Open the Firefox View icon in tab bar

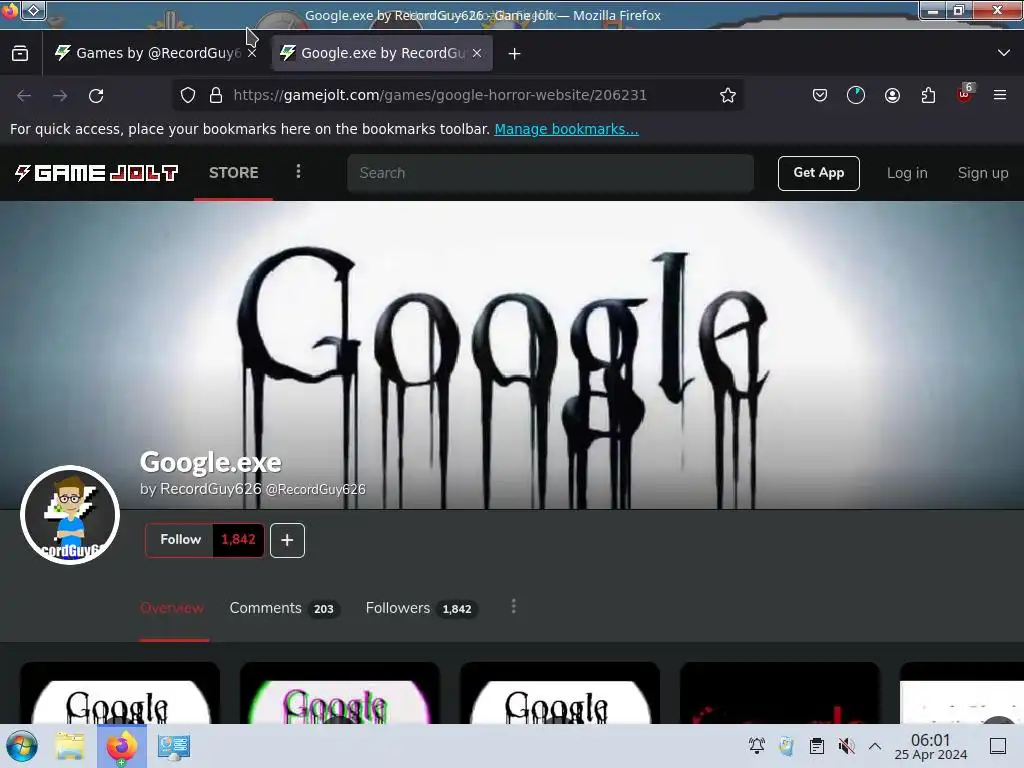20,53
